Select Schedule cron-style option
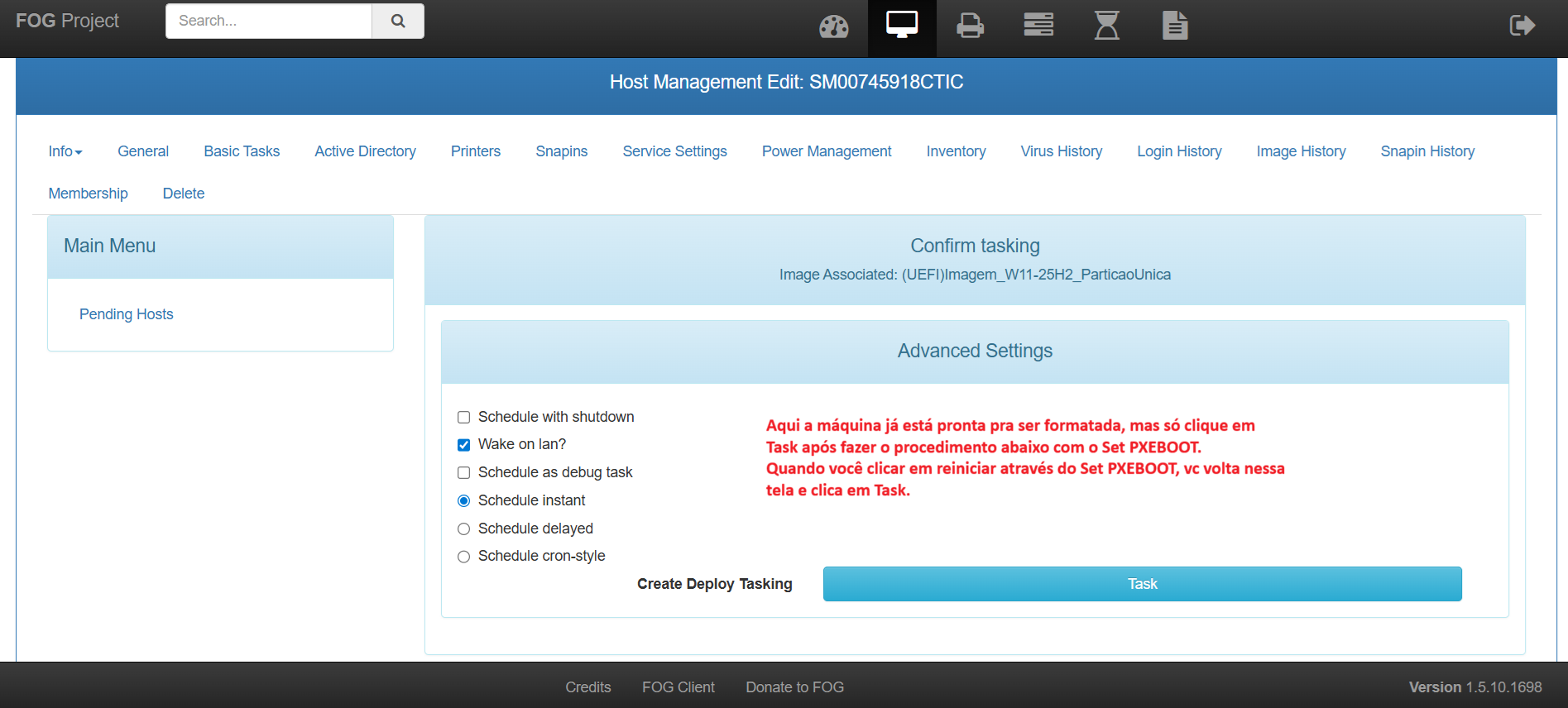Image resolution: width=1568 pixels, height=708 pixels. [x=464, y=557]
